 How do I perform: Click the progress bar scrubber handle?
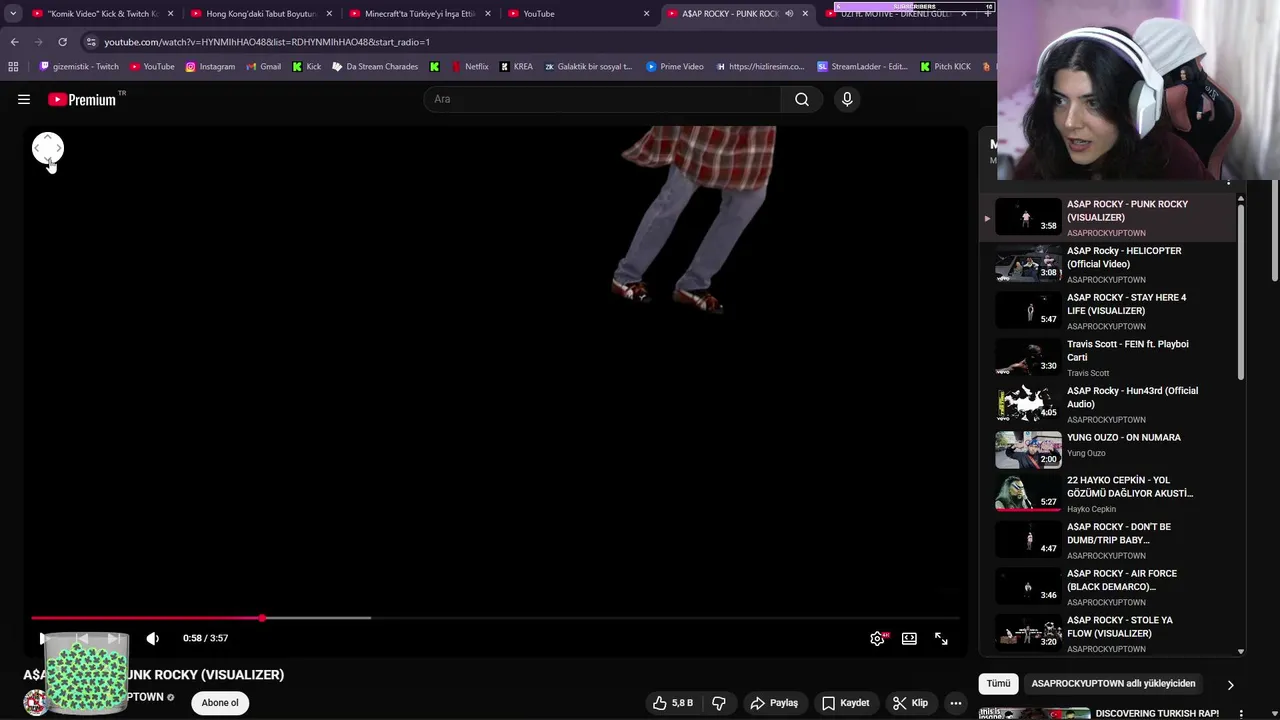262,618
